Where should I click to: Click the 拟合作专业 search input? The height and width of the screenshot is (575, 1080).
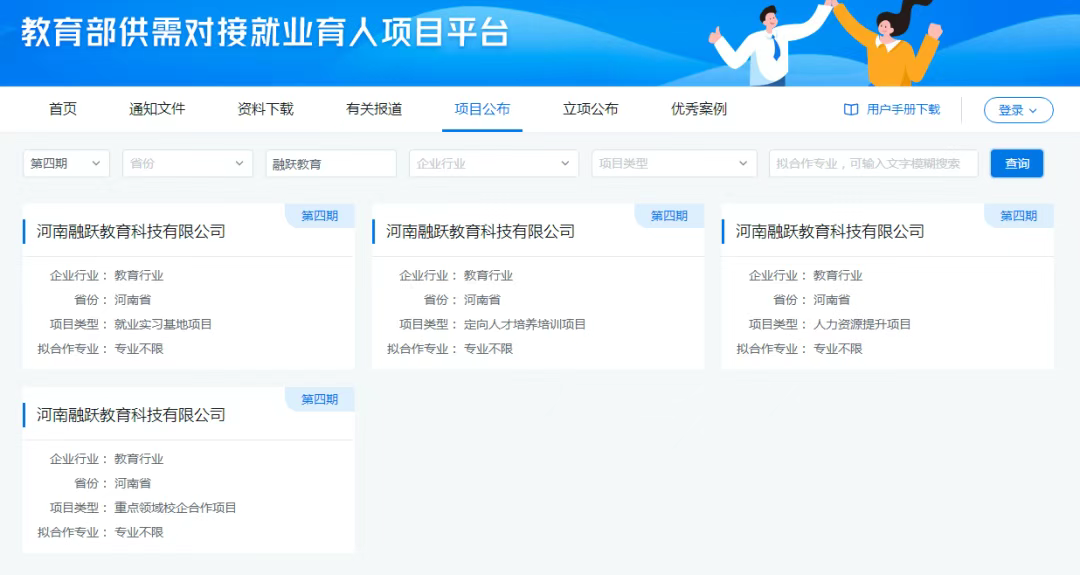coord(873,163)
